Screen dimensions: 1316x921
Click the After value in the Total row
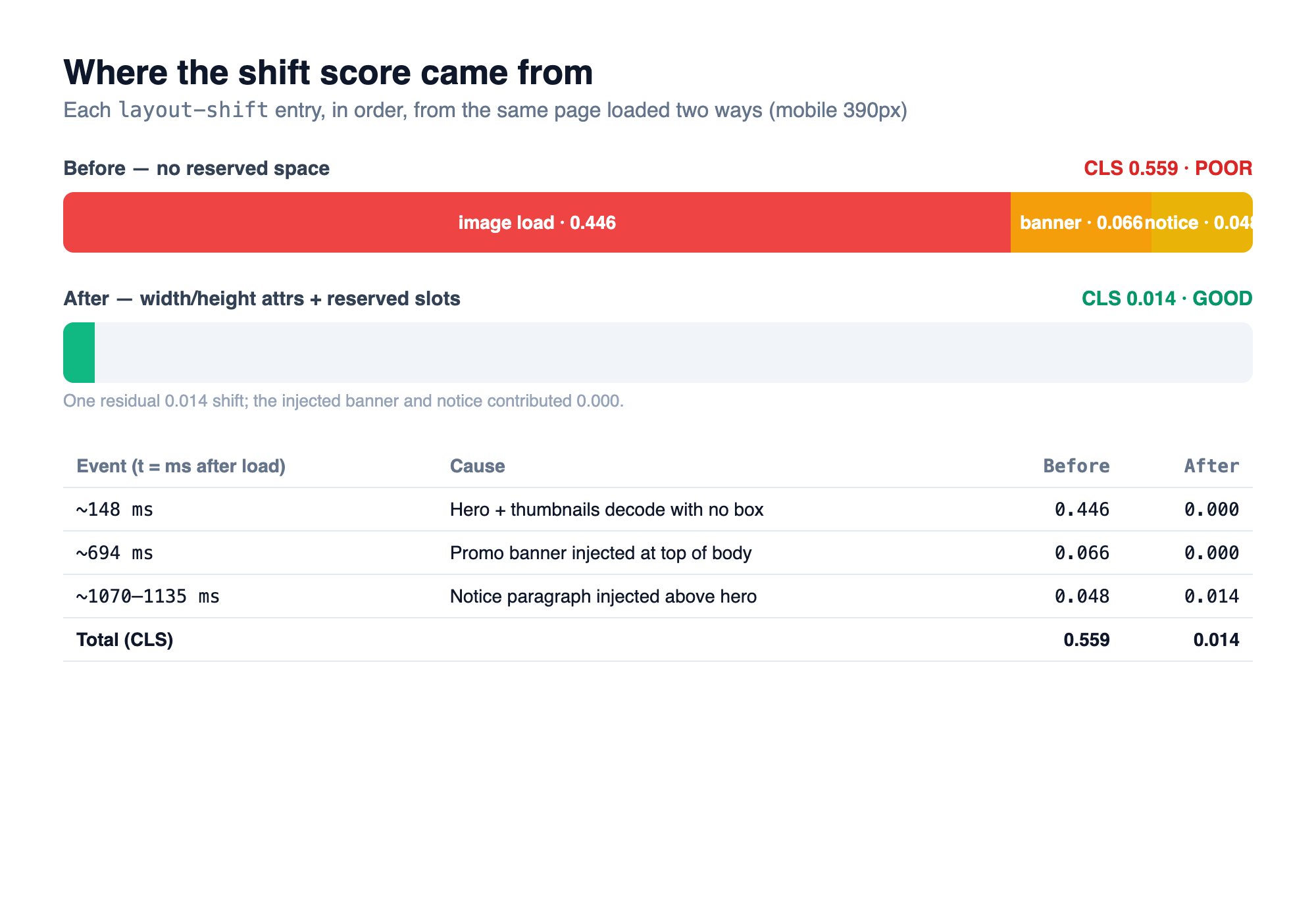(x=1216, y=640)
